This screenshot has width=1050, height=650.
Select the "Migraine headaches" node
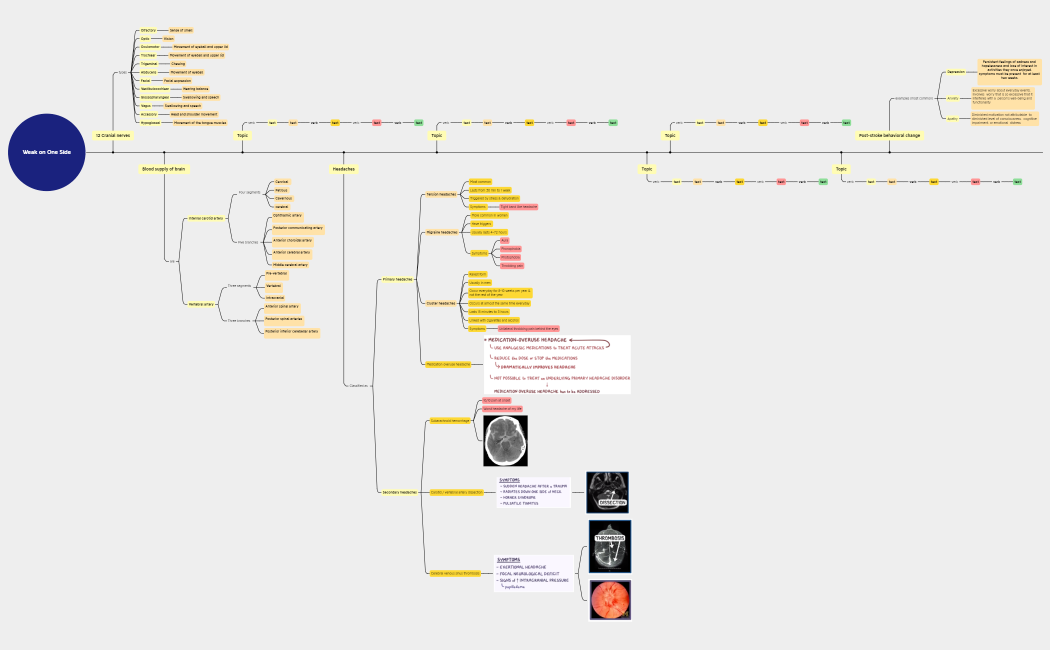click(x=441, y=232)
